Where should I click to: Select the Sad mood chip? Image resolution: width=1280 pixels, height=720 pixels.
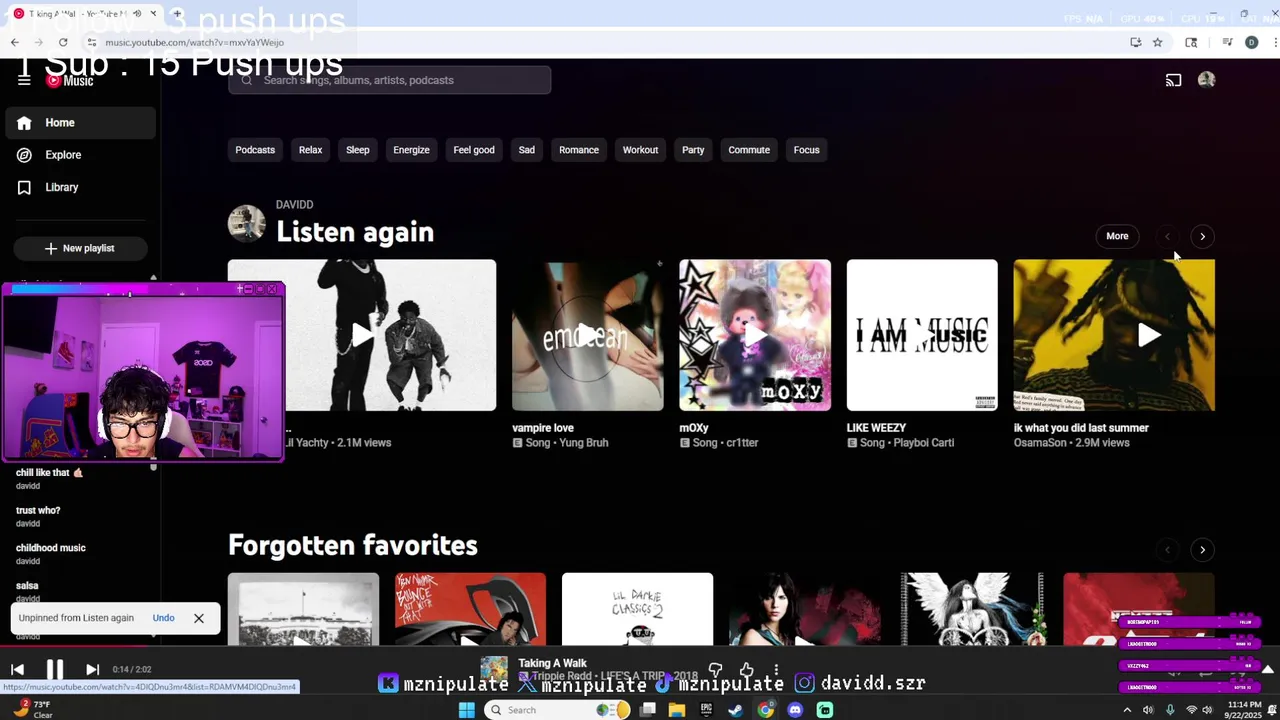pyautogui.click(x=527, y=150)
